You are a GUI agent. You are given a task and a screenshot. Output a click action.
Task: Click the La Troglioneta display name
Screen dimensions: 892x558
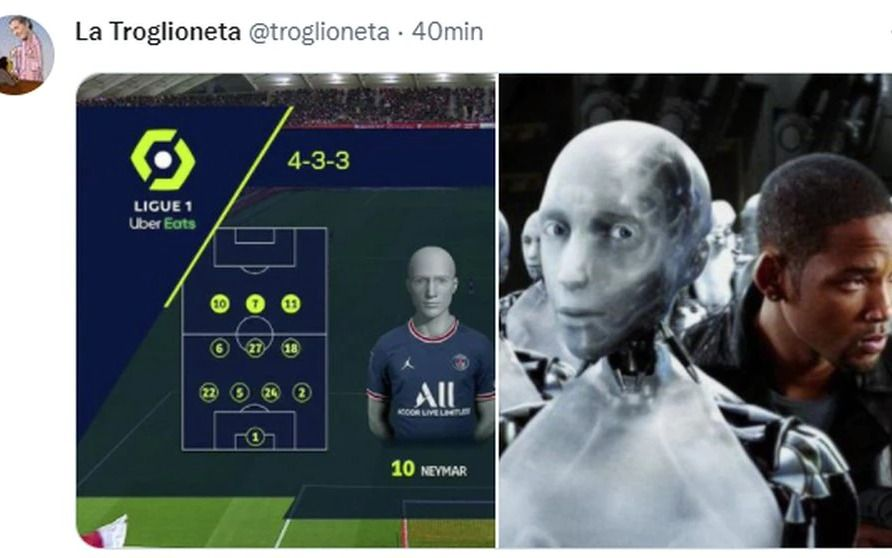pyautogui.click(x=158, y=31)
